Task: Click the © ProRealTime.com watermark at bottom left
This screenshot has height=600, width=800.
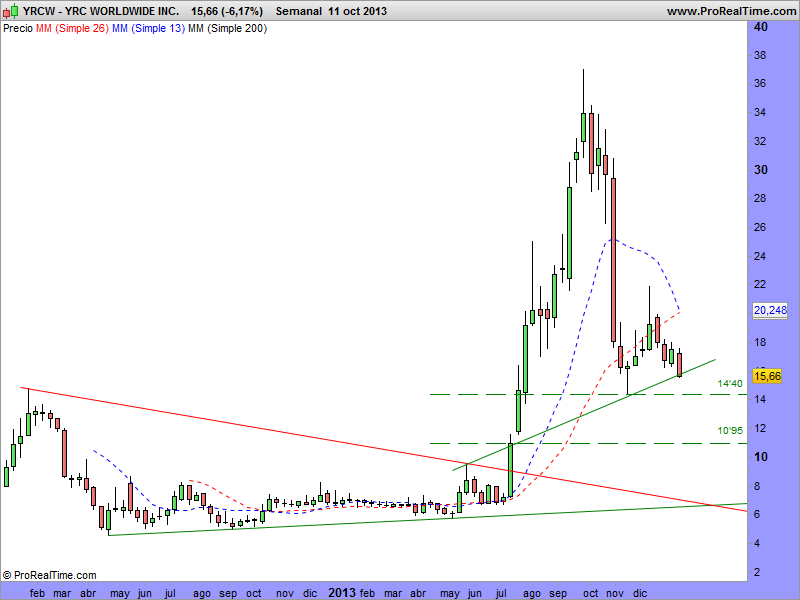Action: pos(50,575)
